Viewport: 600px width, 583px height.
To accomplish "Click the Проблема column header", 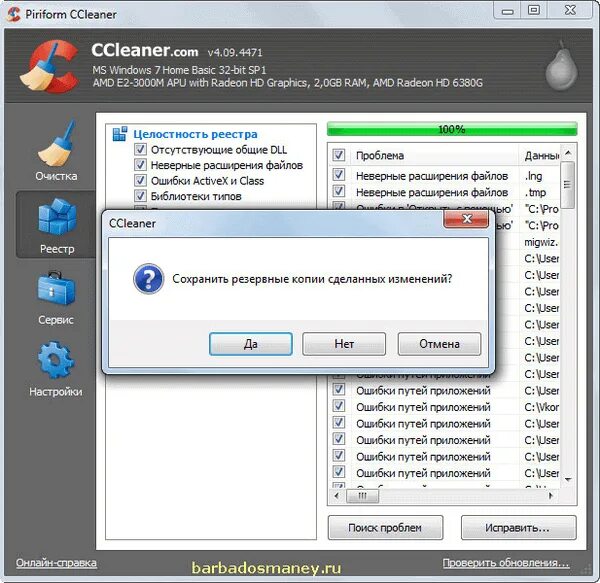I will 434,155.
